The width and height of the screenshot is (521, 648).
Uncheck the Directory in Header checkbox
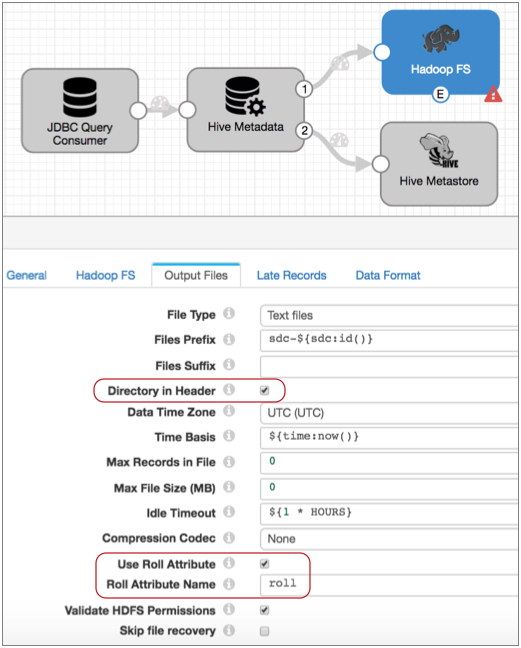point(264,390)
